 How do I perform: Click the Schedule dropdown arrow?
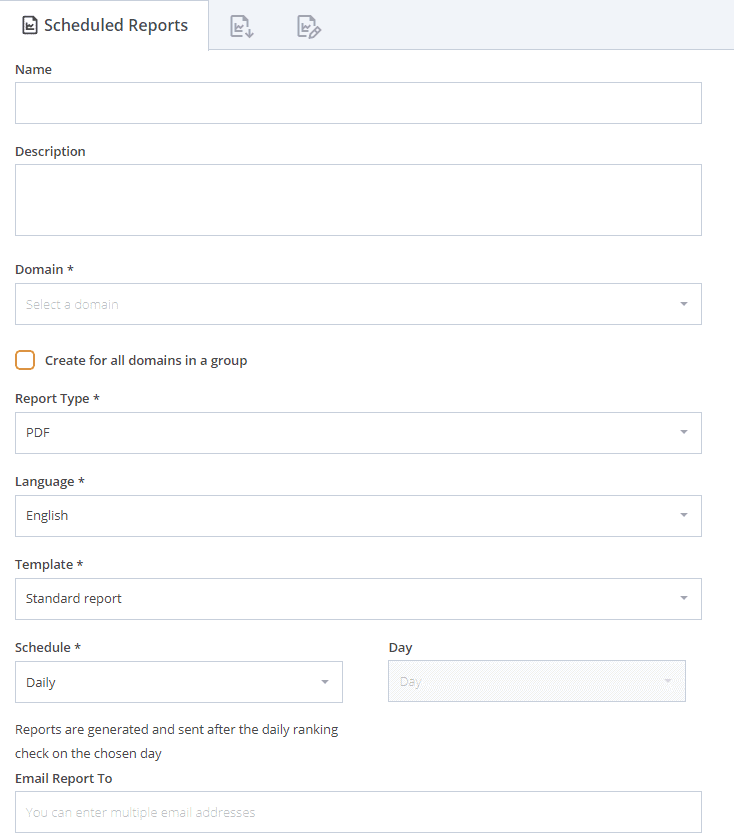[325, 682]
